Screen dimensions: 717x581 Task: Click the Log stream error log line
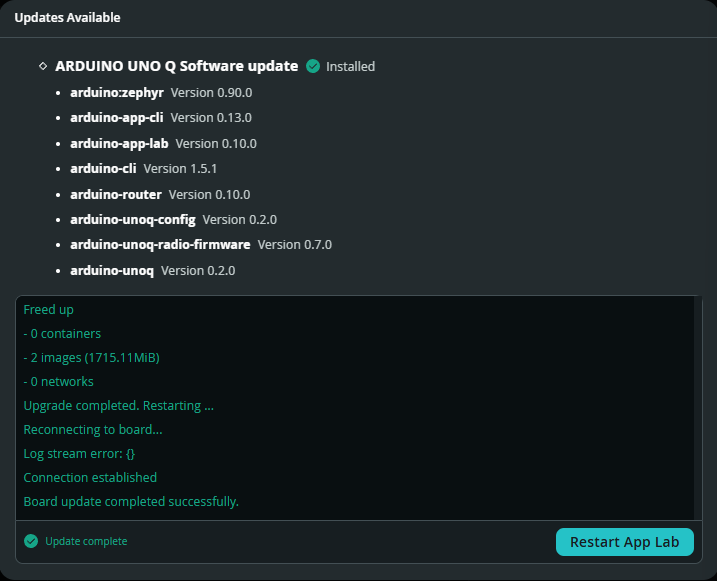[79, 454]
